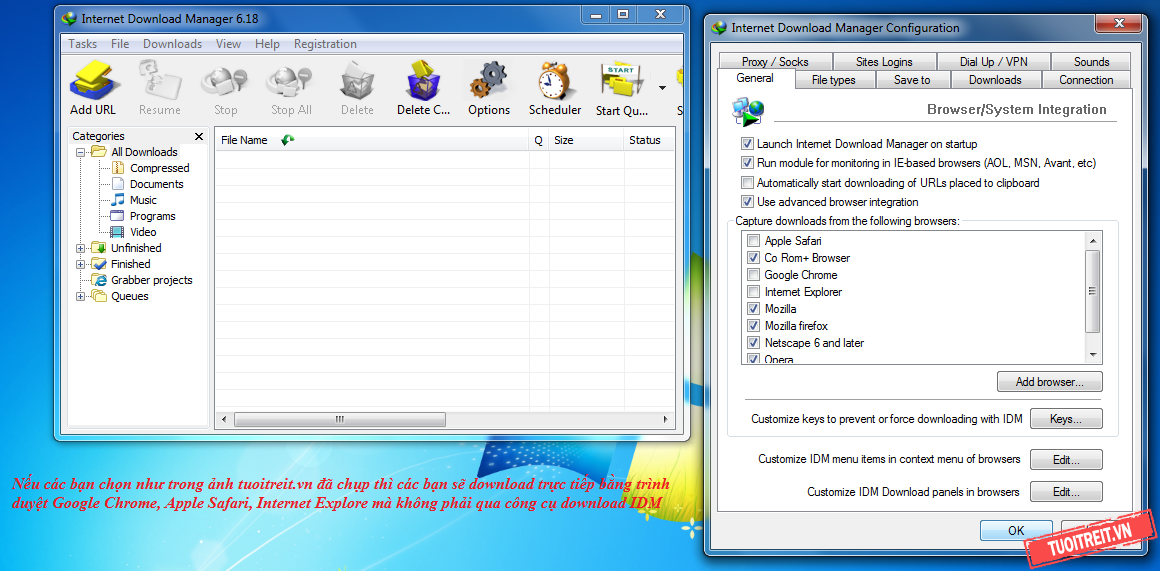Expand the Queues tree node

point(81,296)
